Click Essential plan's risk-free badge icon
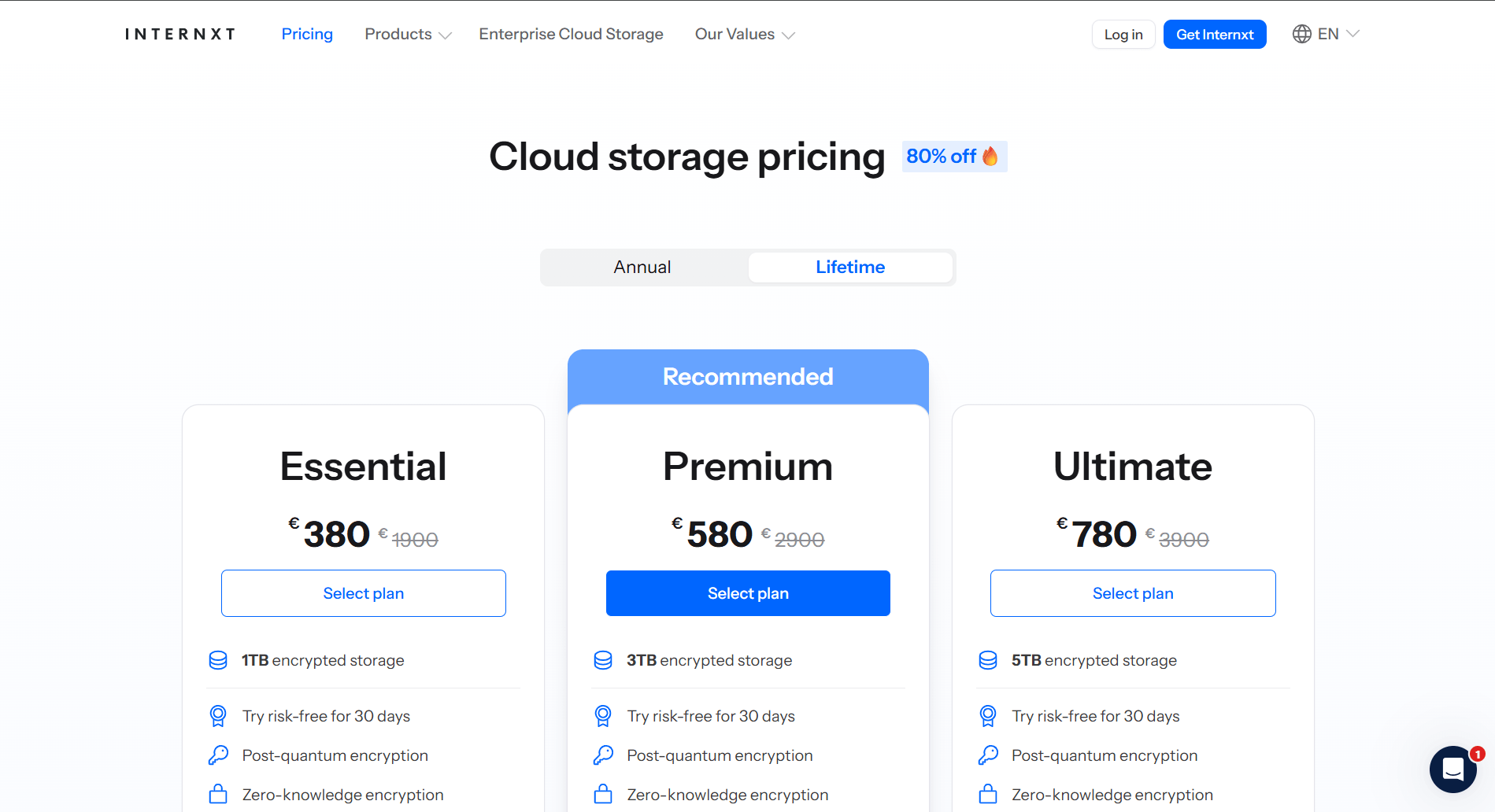 tap(218, 716)
